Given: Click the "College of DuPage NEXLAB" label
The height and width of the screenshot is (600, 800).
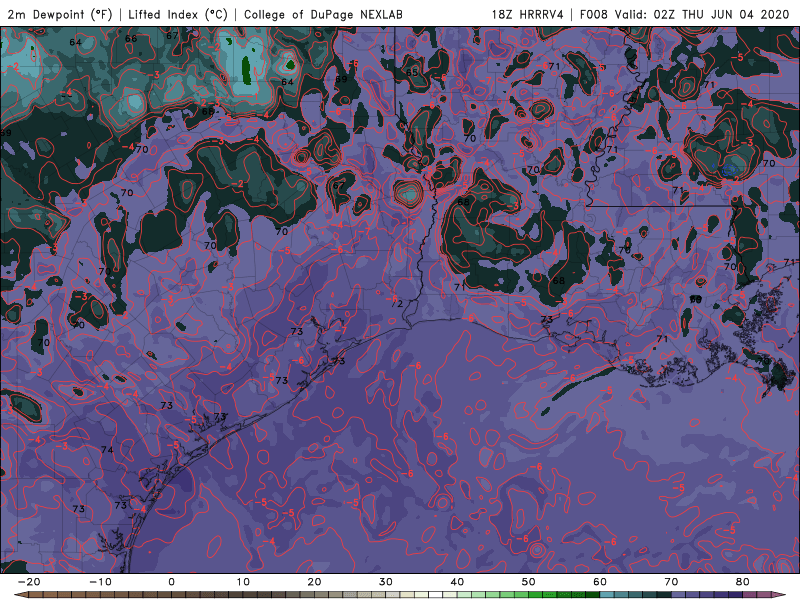Looking at the screenshot, I should pyautogui.click(x=323, y=15).
